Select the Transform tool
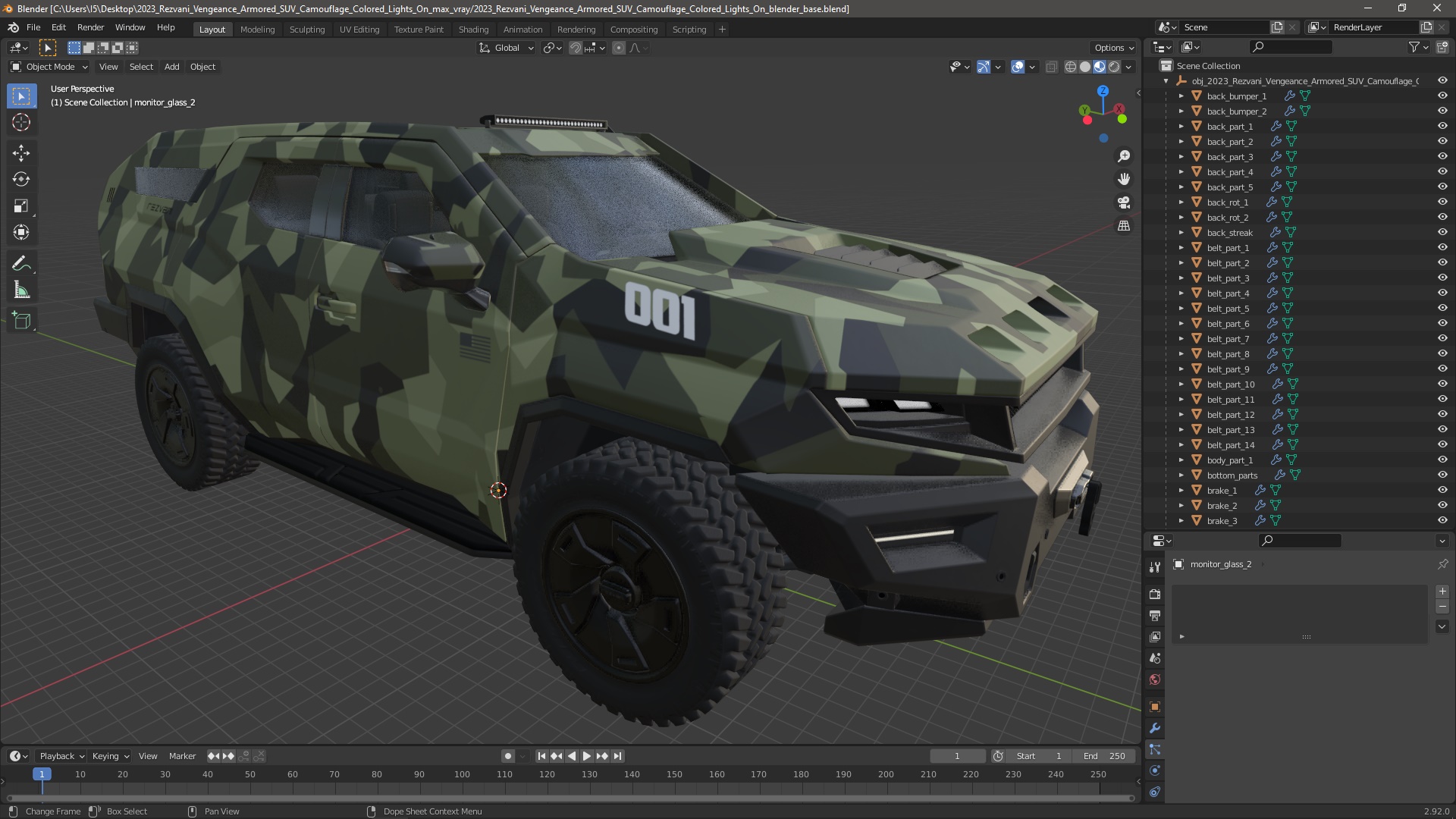This screenshot has width=1456, height=819. [x=21, y=233]
